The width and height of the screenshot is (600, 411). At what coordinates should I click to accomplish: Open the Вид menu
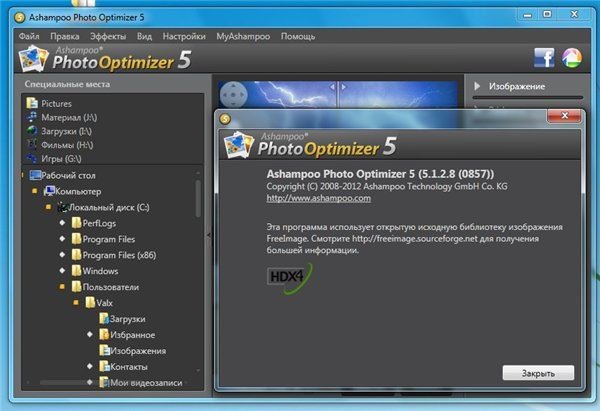click(x=144, y=36)
